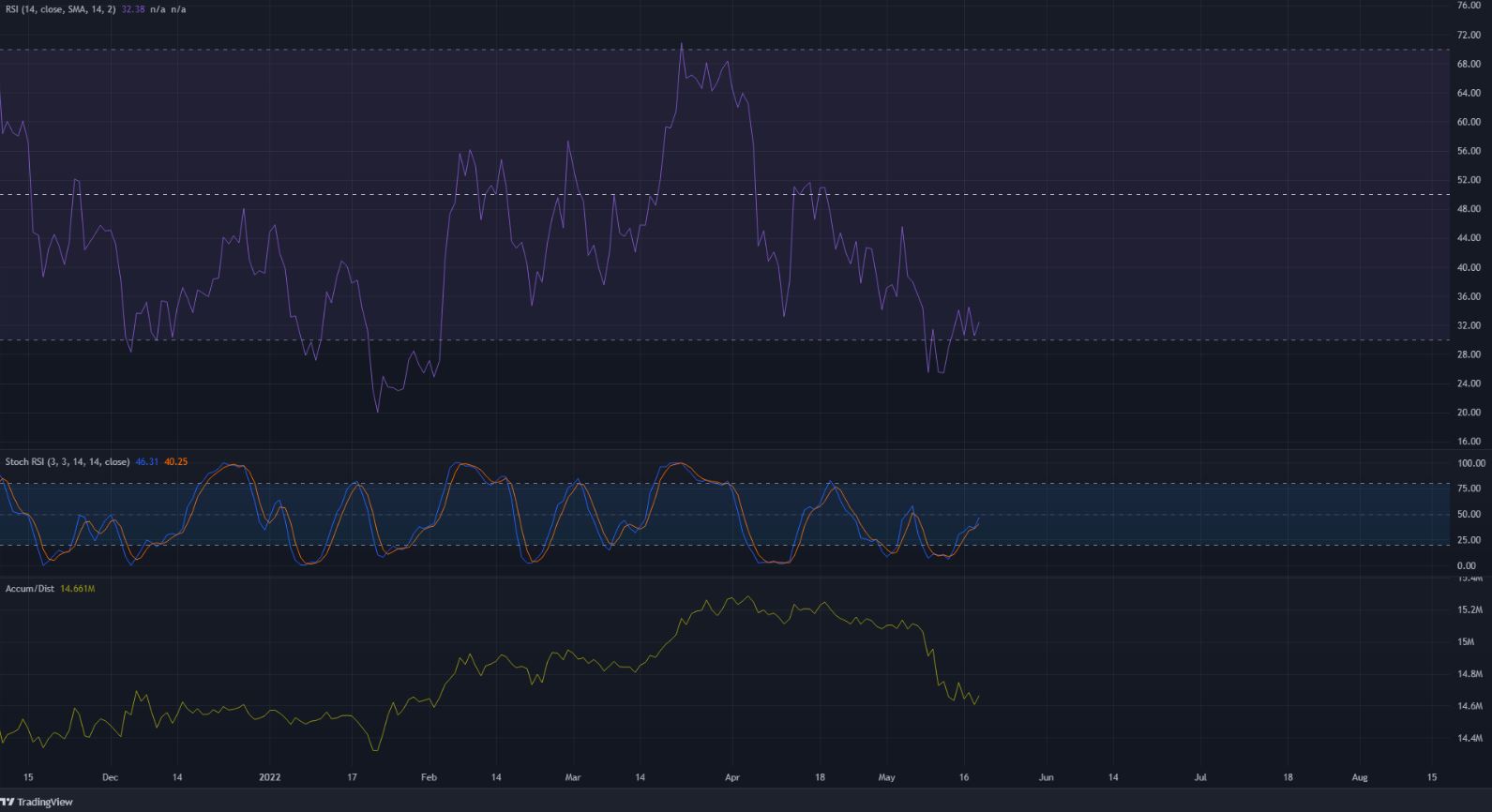Image resolution: width=1492 pixels, height=812 pixels.
Task: Click the 2022 label on time axis
Action: (x=270, y=777)
